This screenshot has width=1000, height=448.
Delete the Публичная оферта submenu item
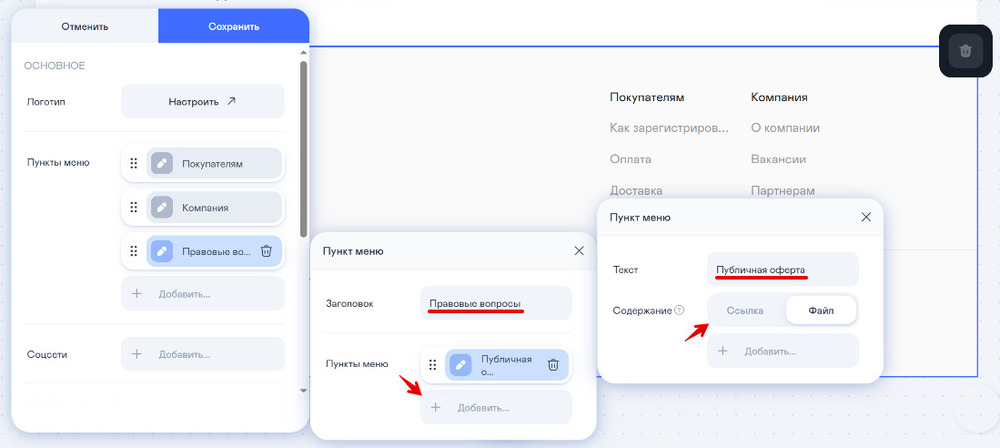click(553, 365)
